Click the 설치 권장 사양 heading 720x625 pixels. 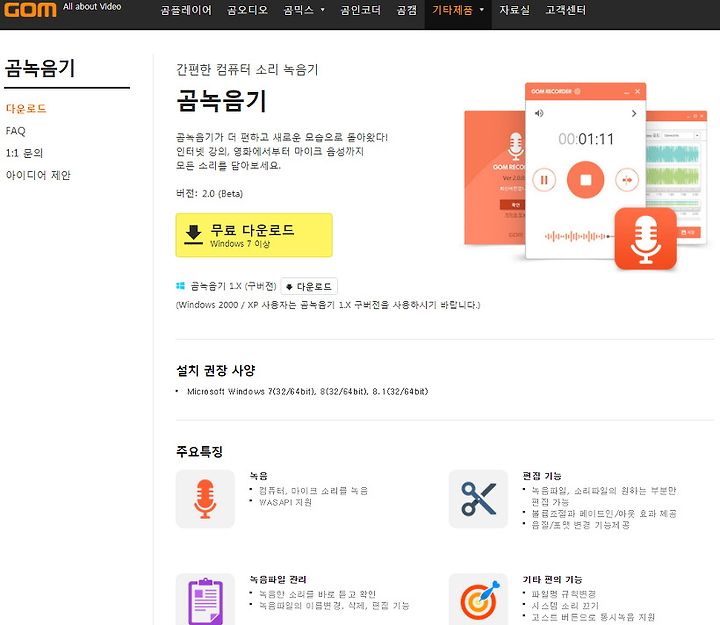tap(216, 370)
